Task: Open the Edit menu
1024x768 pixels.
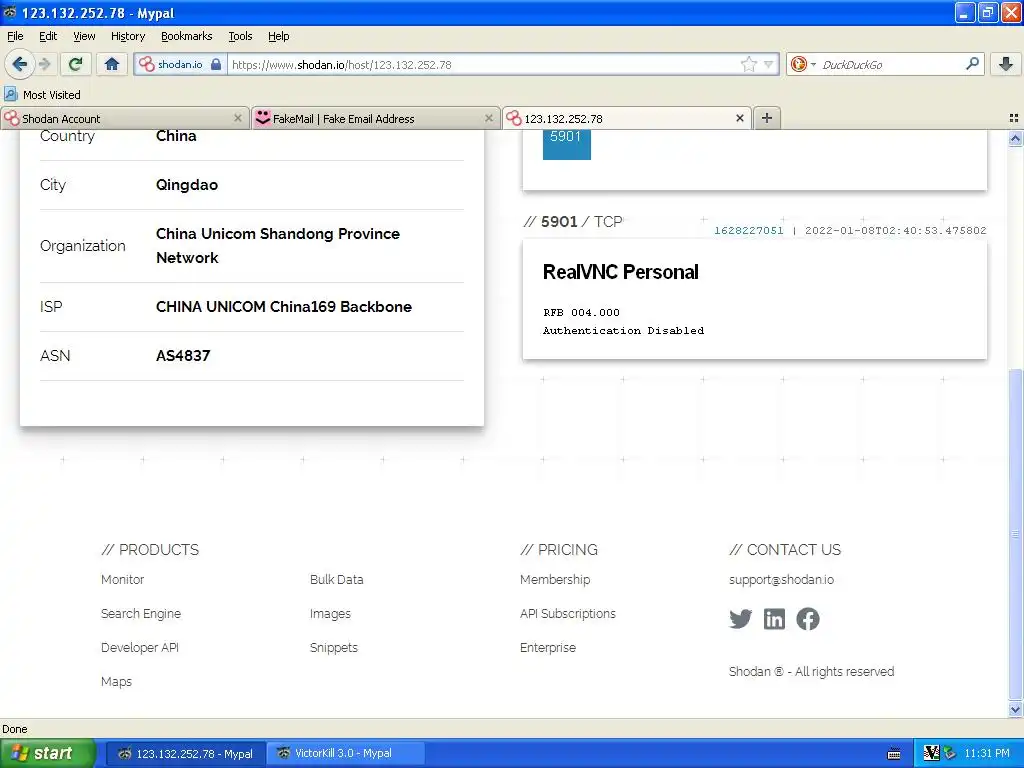Action: (x=48, y=36)
